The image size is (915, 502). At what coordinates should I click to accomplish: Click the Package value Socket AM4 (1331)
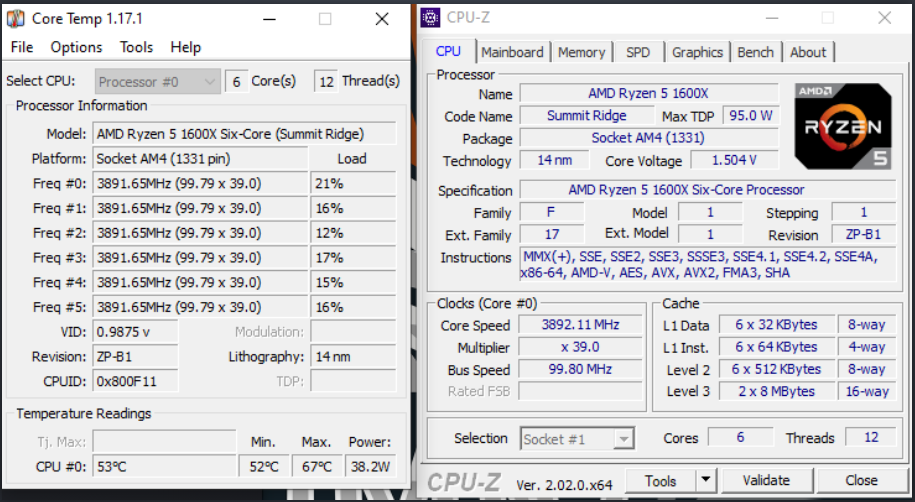[x=649, y=138]
